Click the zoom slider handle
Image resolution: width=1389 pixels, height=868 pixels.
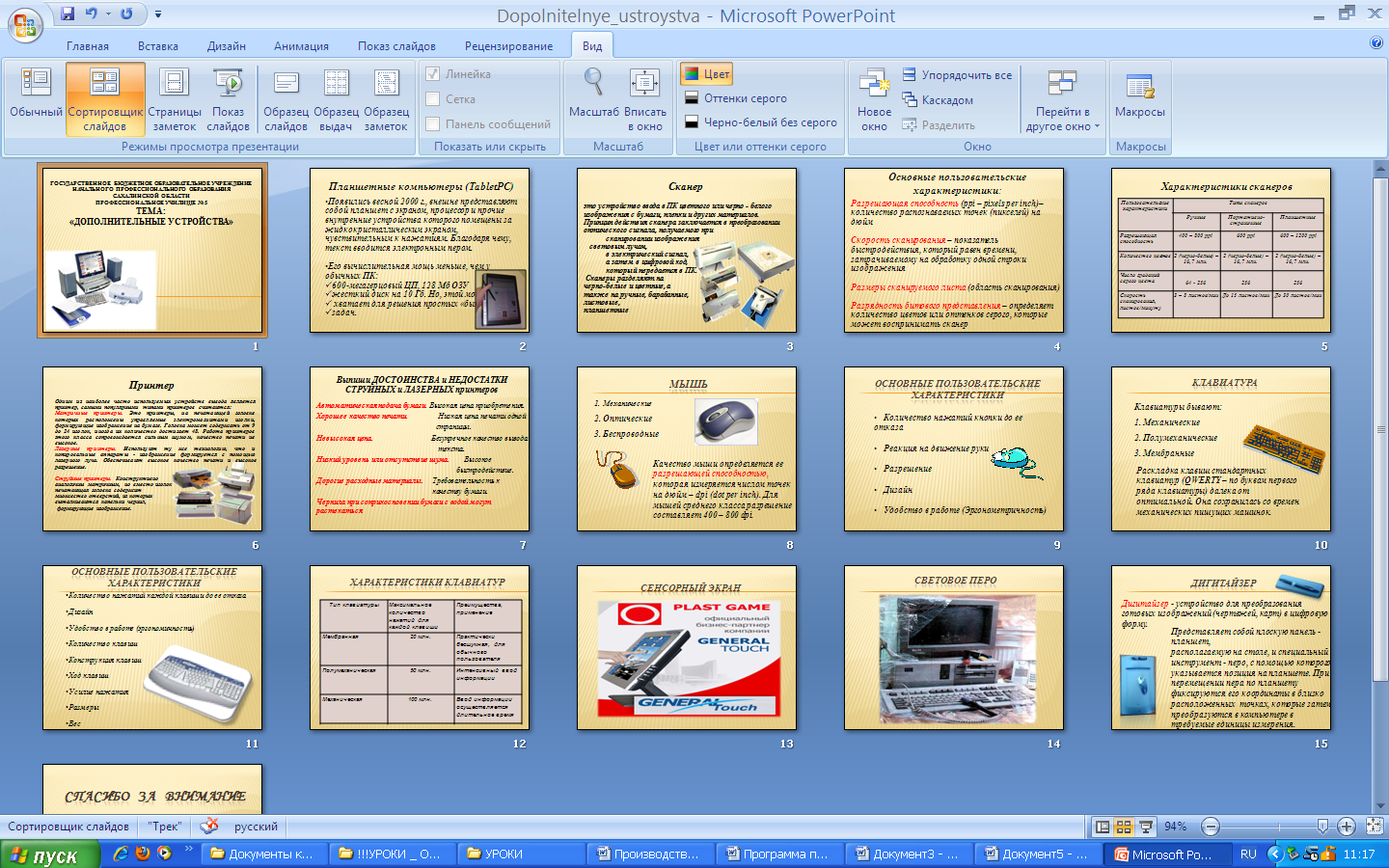coord(1322,827)
